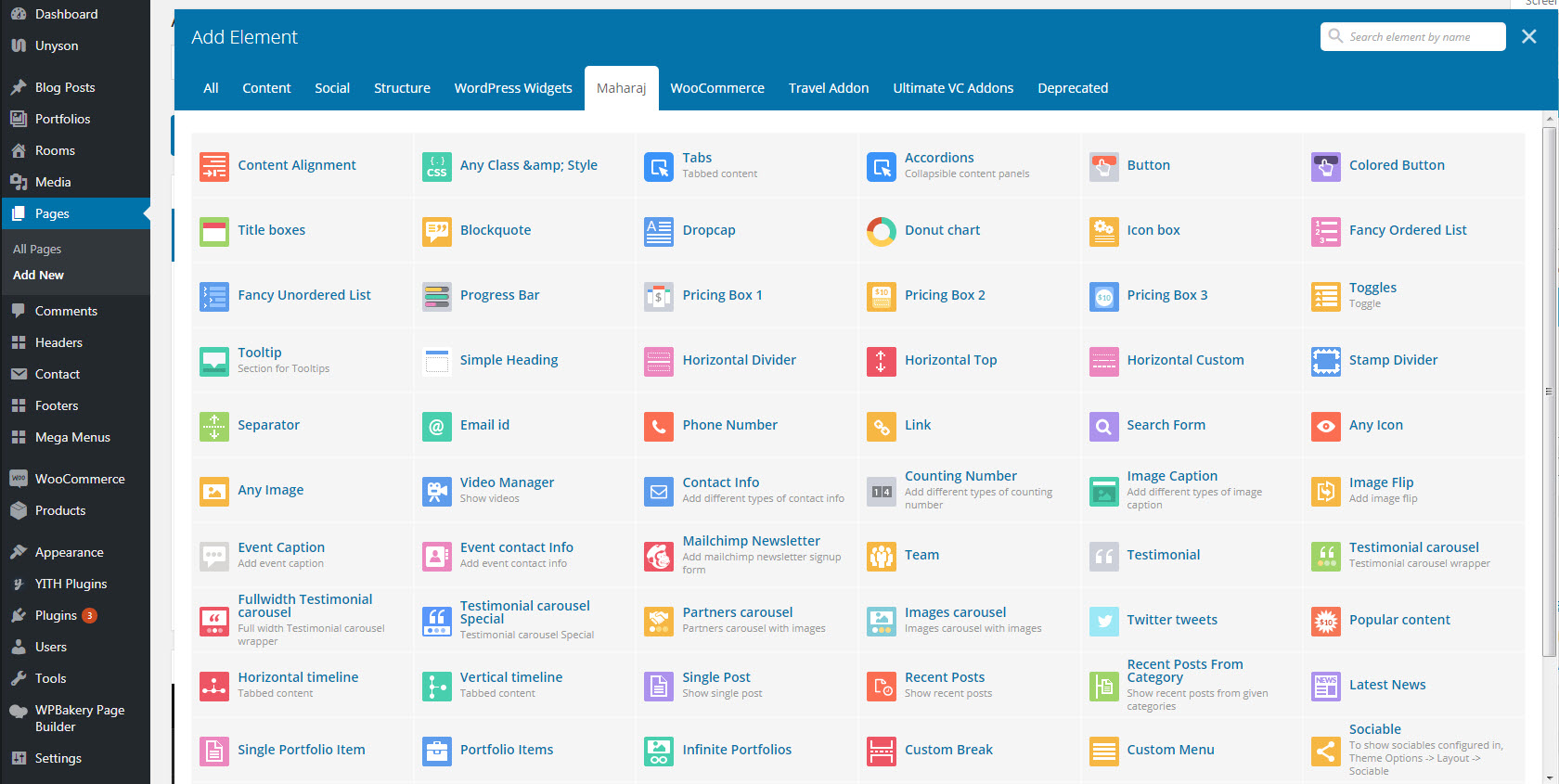Click the All Pages link
This screenshot has width=1559, height=784.
[x=37, y=249]
